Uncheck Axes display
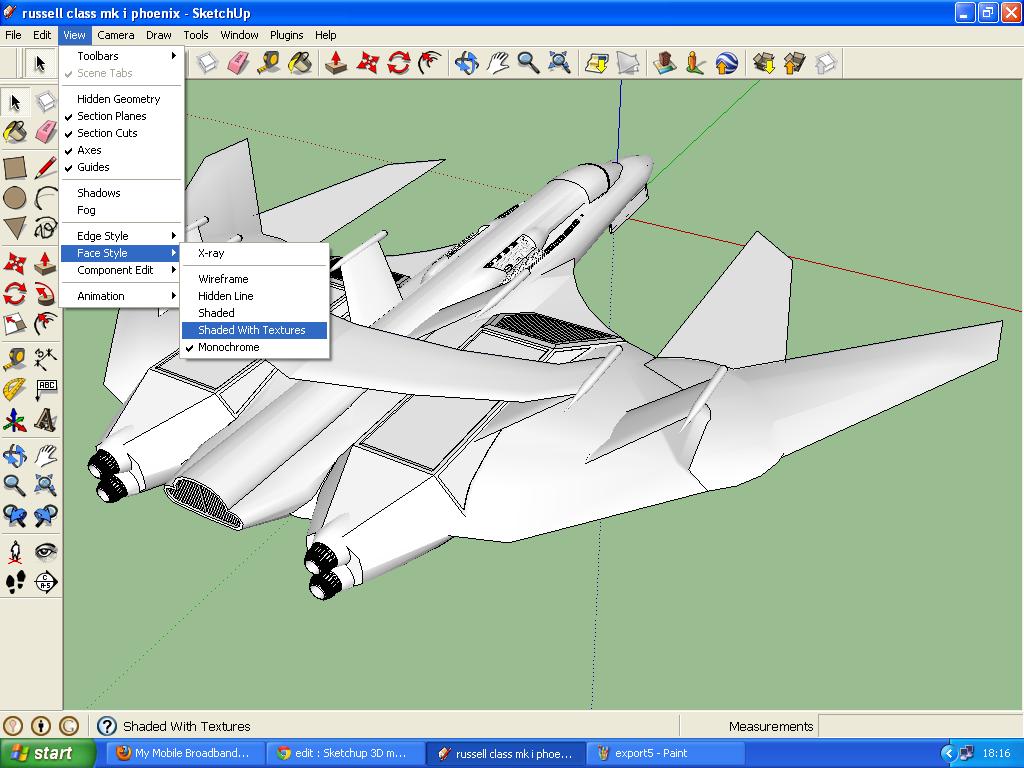1024x768 pixels. (89, 150)
